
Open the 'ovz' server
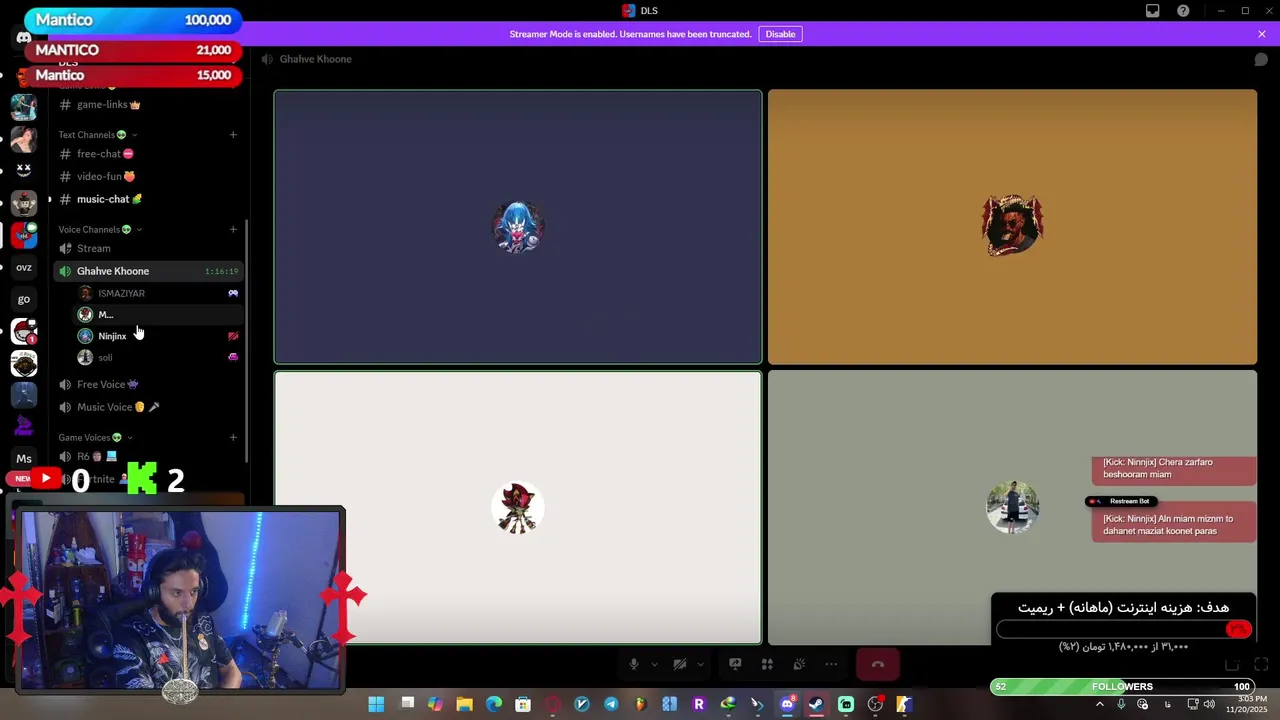pos(24,267)
